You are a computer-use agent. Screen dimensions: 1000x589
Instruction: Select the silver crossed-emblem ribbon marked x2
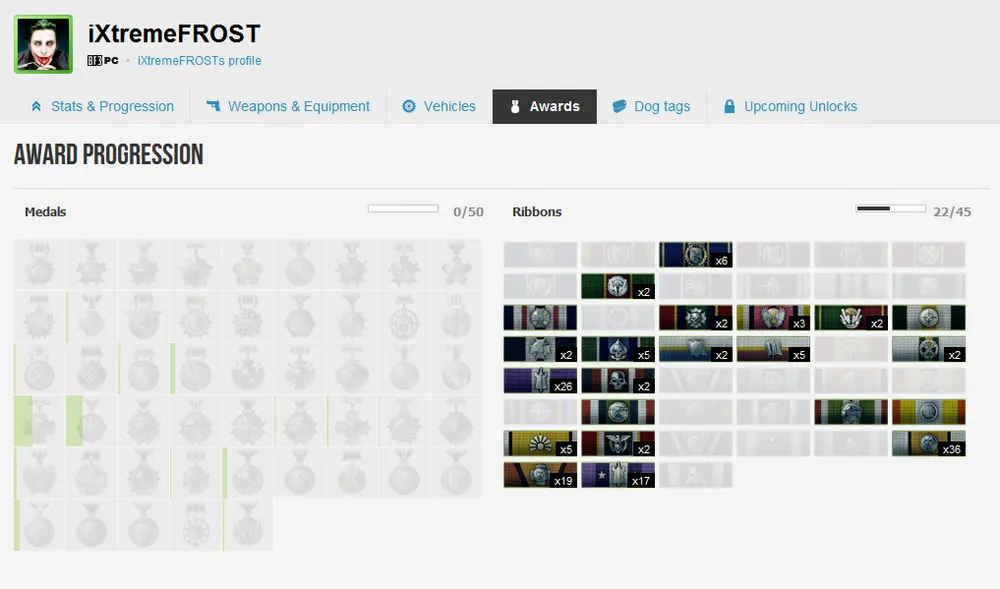pos(929,349)
